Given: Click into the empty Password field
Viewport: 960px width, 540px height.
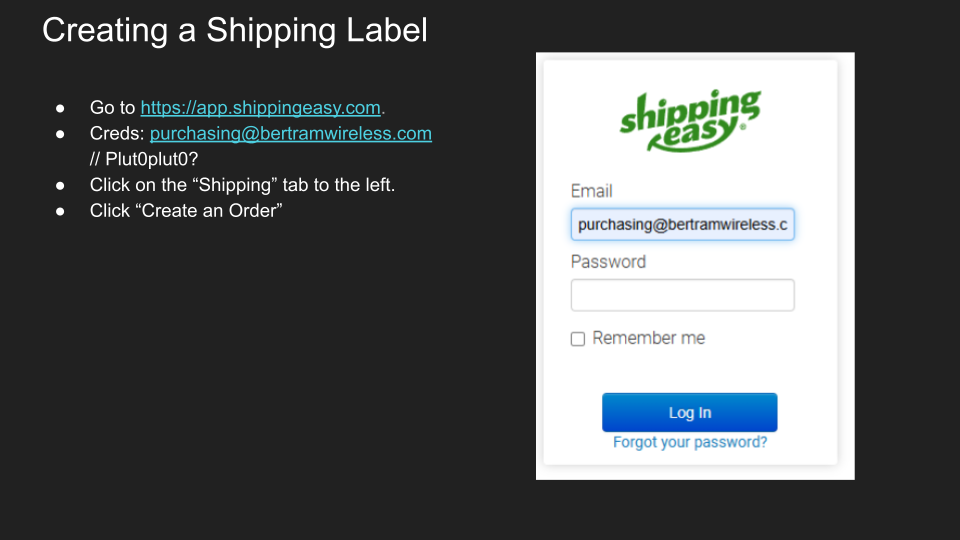Looking at the screenshot, I should coord(683,295).
